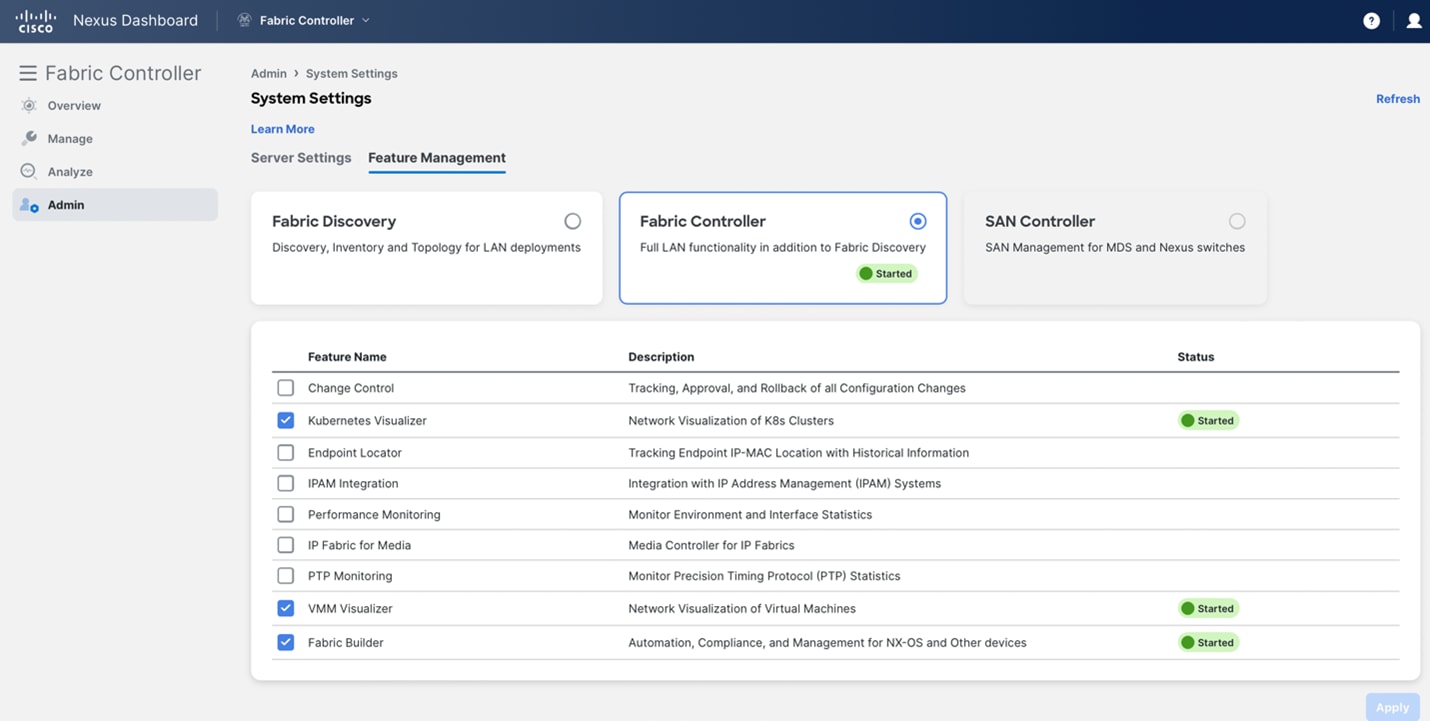Click the Fabric Discovery card title
This screenshot has width=1430, height=721.
pyautogui.click(x=334, y=221)
